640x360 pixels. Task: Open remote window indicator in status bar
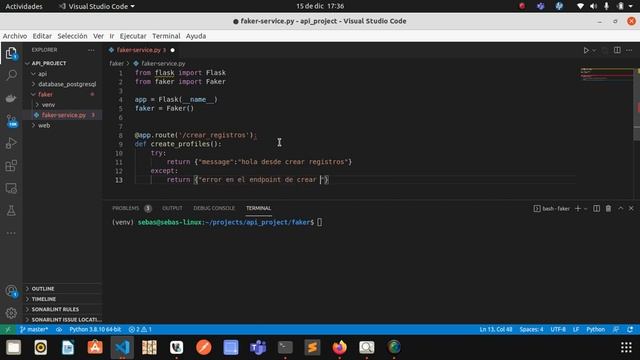pyautogui.click(x=7, y=329)
